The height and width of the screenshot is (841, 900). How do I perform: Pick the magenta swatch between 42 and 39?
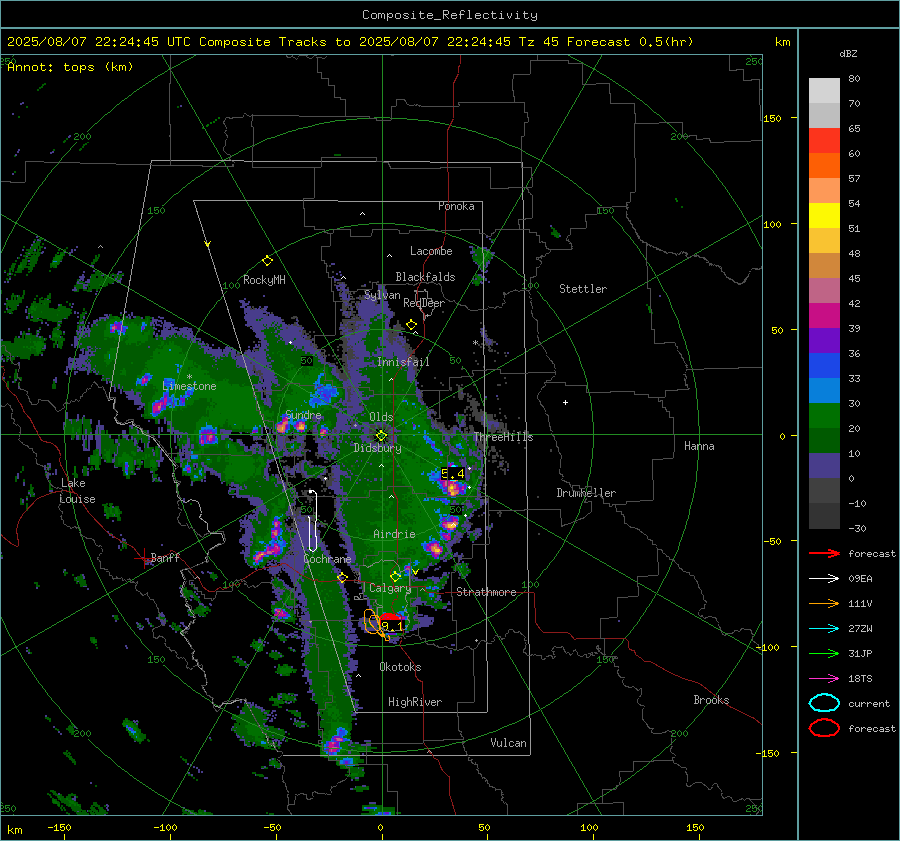(824, 315)
